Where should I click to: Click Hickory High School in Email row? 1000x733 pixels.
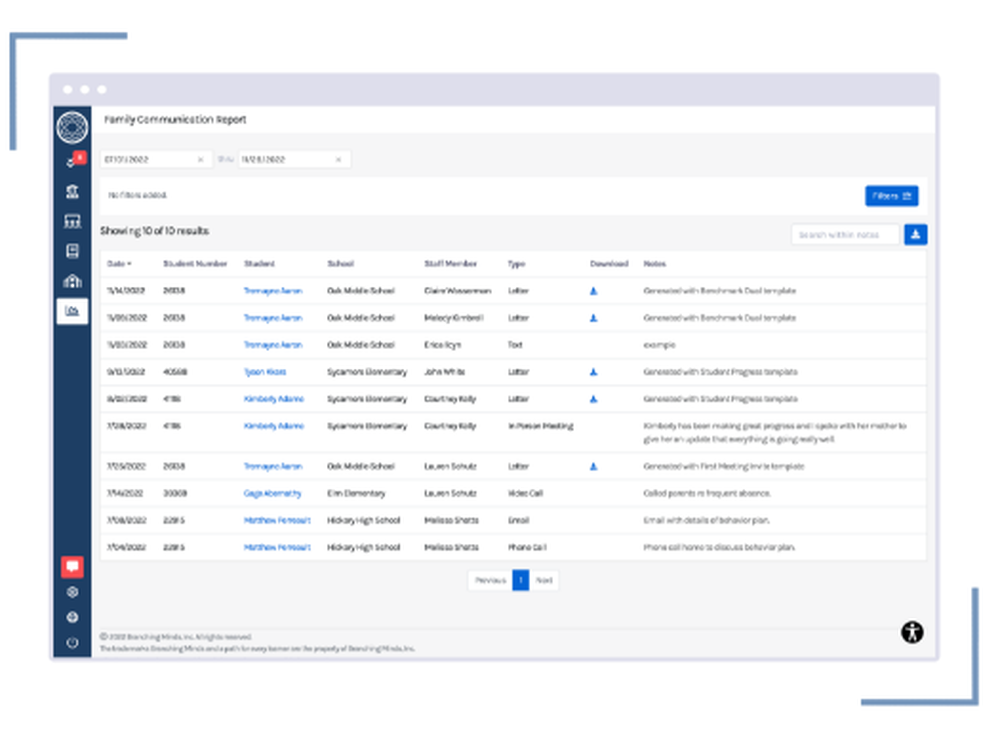(364, 521)
